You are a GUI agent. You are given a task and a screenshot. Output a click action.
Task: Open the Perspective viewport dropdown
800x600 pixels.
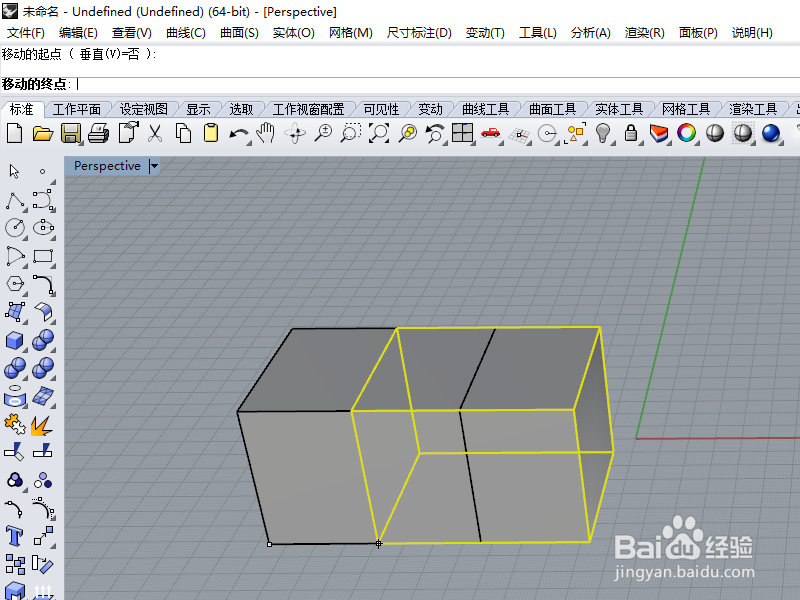[152, 166]
